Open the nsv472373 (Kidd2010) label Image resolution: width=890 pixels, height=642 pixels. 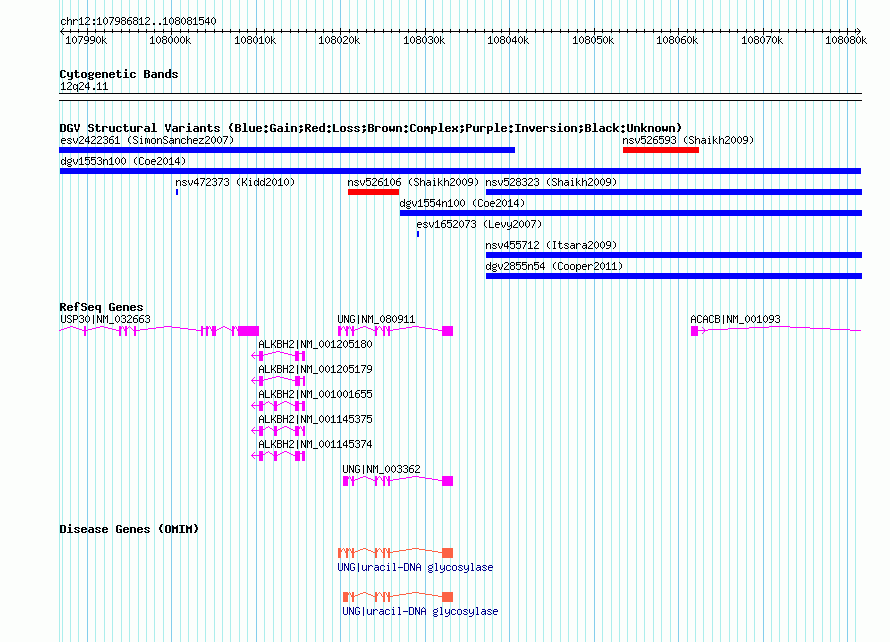tap(235, 182)
